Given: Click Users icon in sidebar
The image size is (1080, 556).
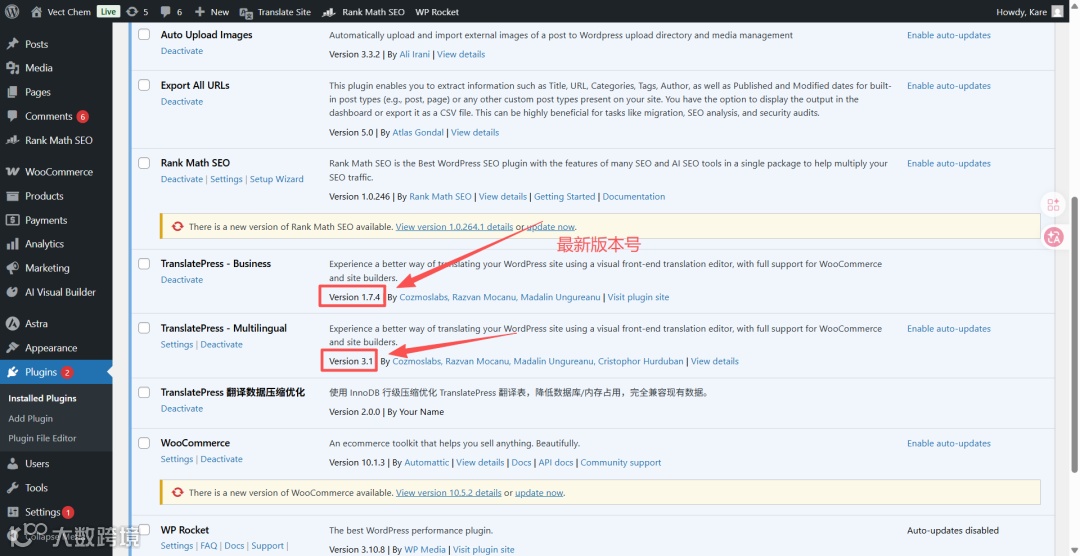Looking at the screenshot, I should (x=12, y=464).
